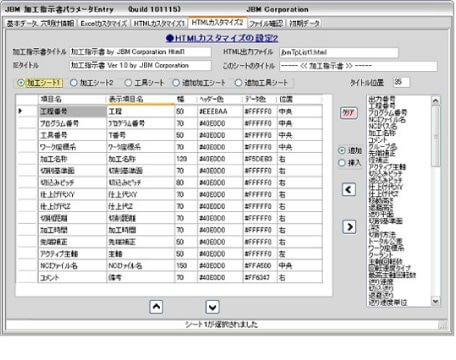
Task: Choose the 挿入 (insert) mode radio
Action: point(350,163)
